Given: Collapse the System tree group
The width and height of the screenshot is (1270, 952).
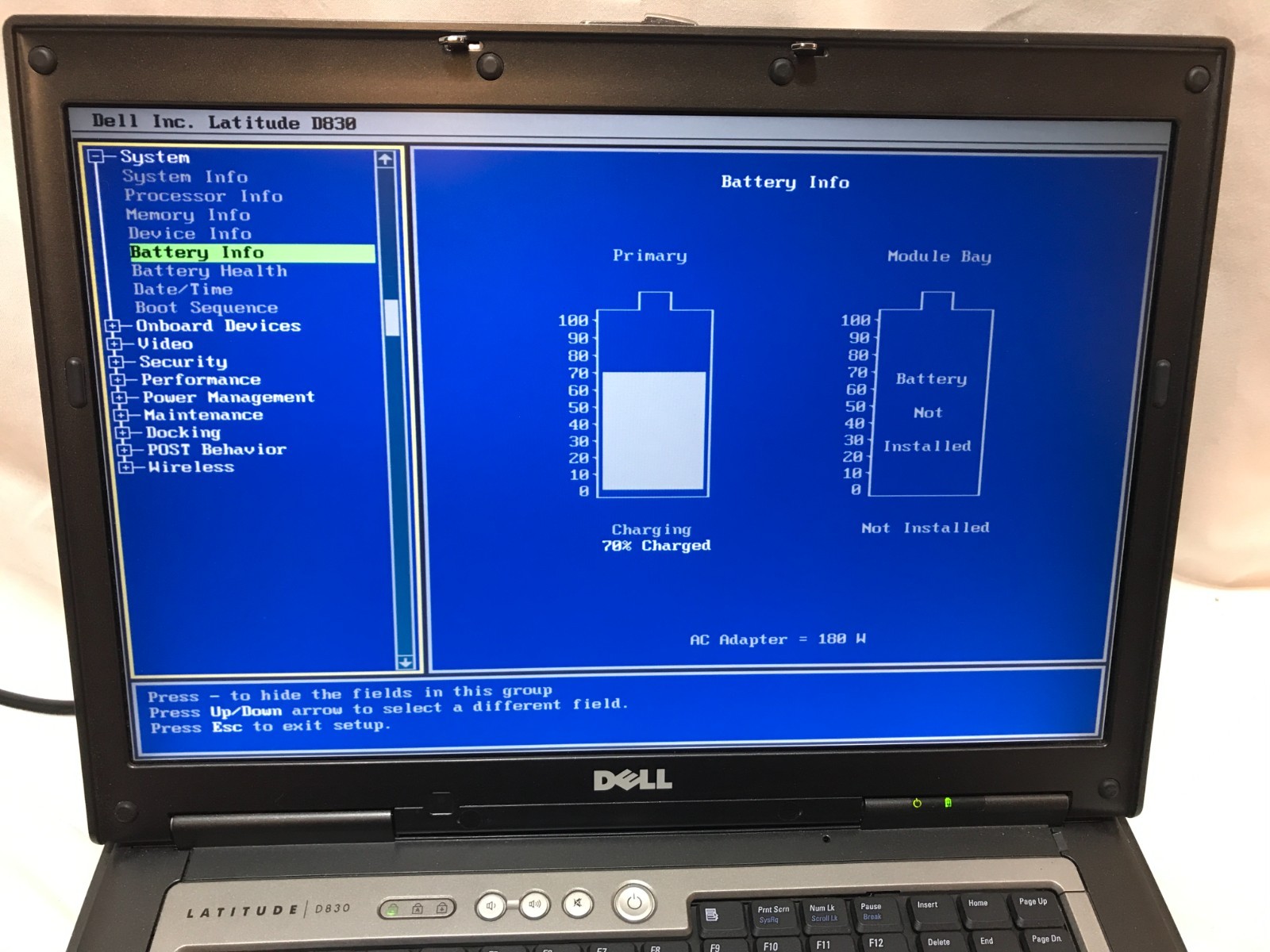Looking at the screenshot, I should [96, 156].
